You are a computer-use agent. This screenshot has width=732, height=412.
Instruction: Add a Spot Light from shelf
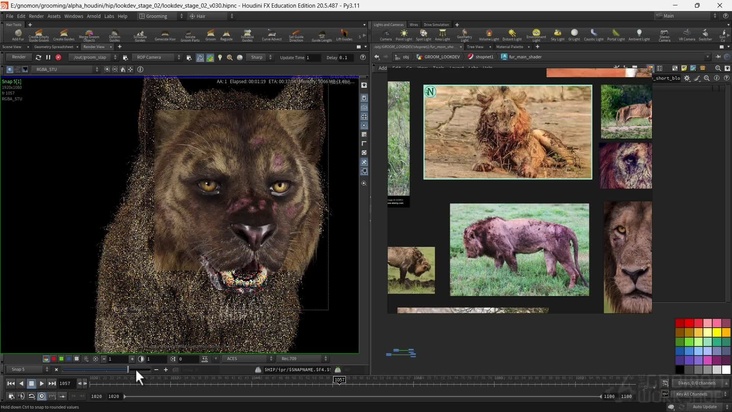(x=423, y=35)
